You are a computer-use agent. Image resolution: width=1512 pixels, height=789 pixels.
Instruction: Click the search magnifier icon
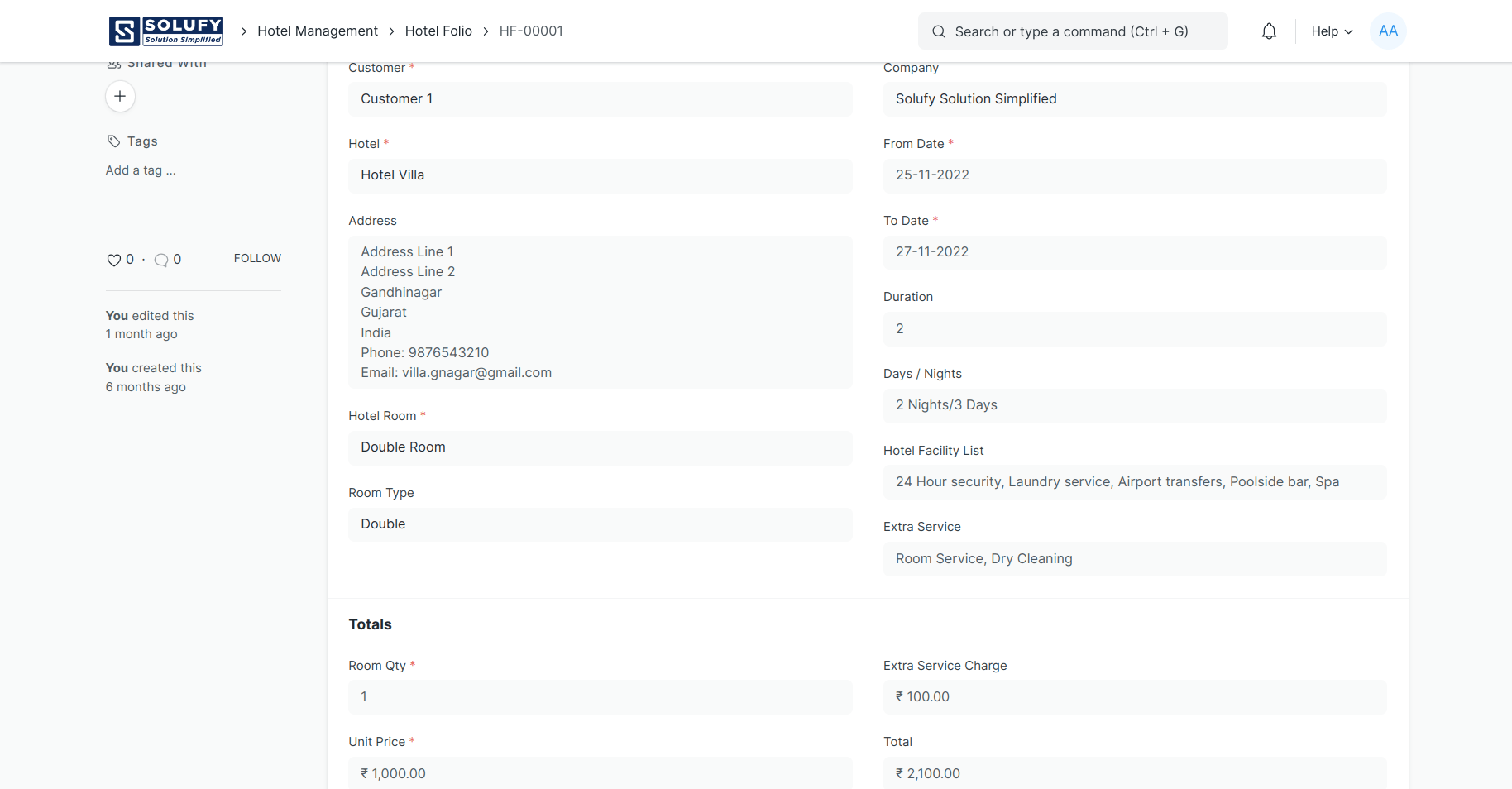pyautogui.click(x=938, y=31)
